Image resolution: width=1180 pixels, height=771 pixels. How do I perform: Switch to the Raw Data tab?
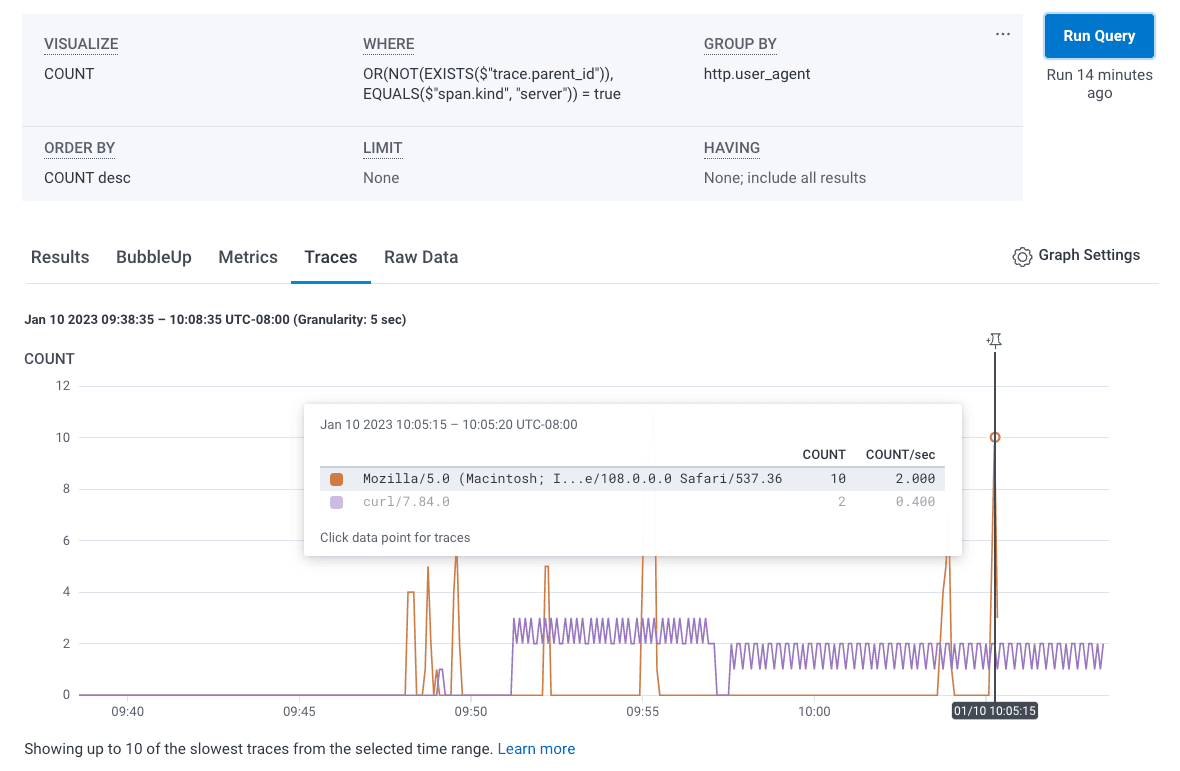420,257
